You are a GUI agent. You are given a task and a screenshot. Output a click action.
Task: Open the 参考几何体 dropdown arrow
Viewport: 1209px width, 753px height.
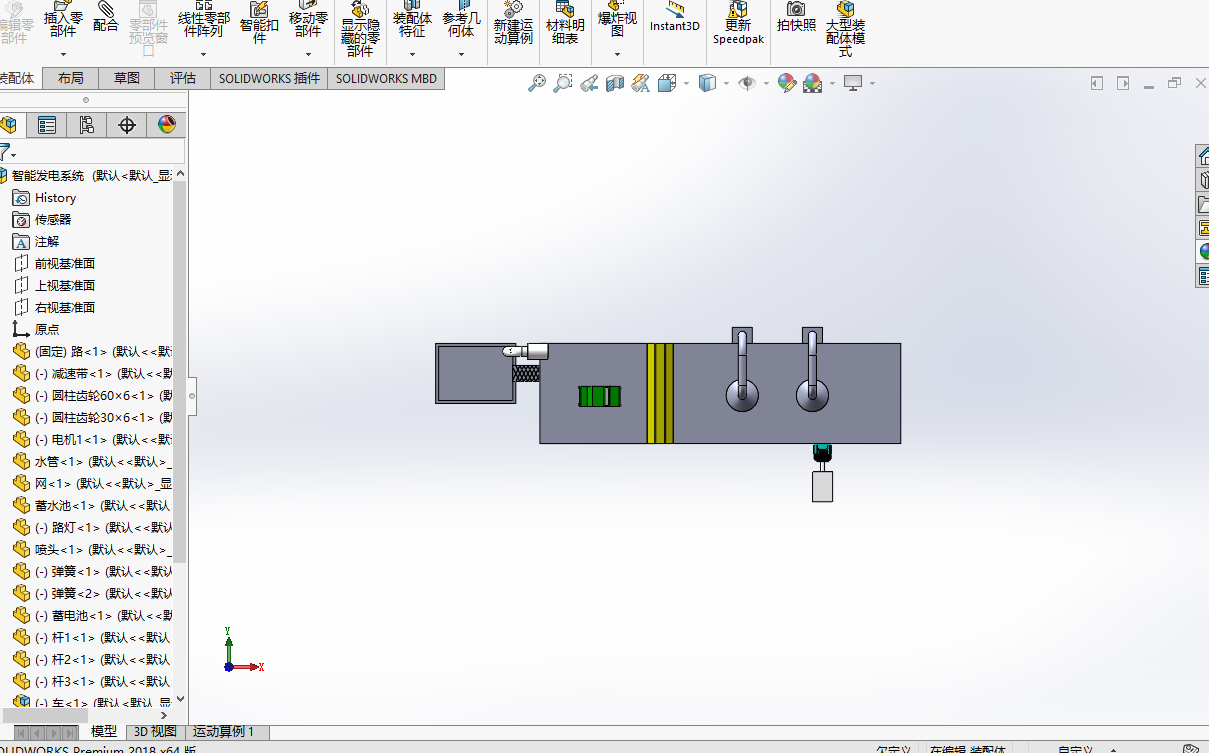461,54
